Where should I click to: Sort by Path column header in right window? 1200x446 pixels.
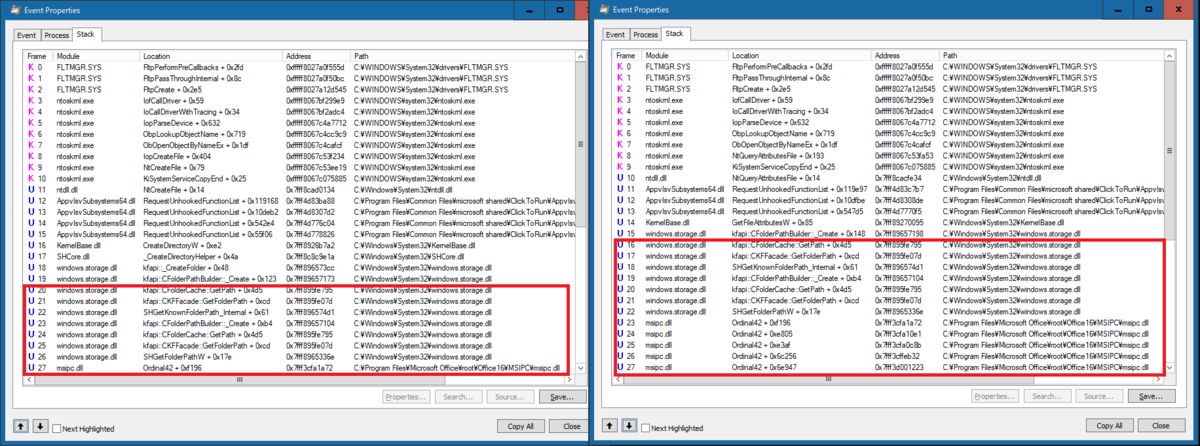1053,55
